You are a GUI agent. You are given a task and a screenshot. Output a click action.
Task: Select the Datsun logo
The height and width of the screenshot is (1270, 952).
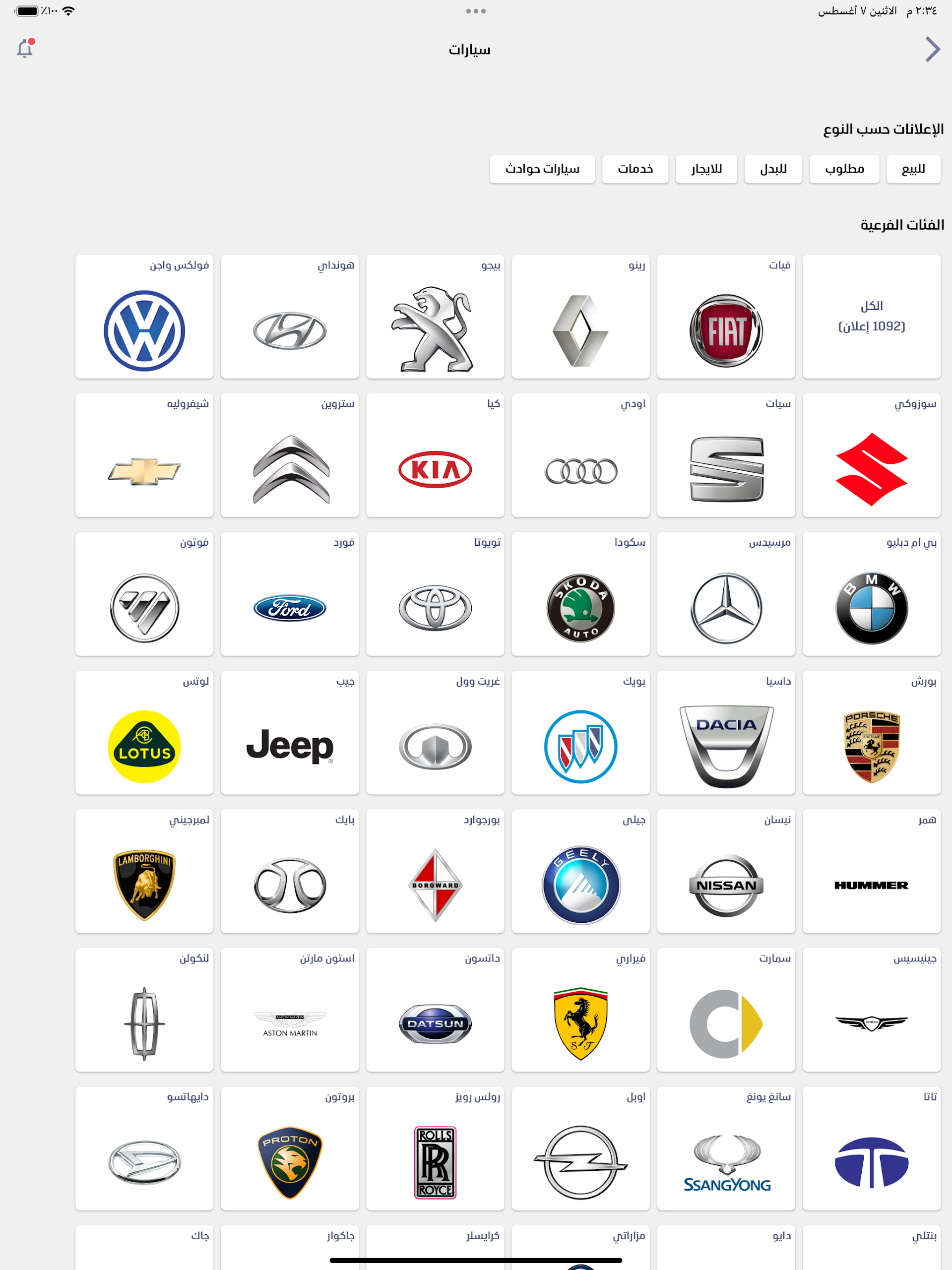(435, 1024)
